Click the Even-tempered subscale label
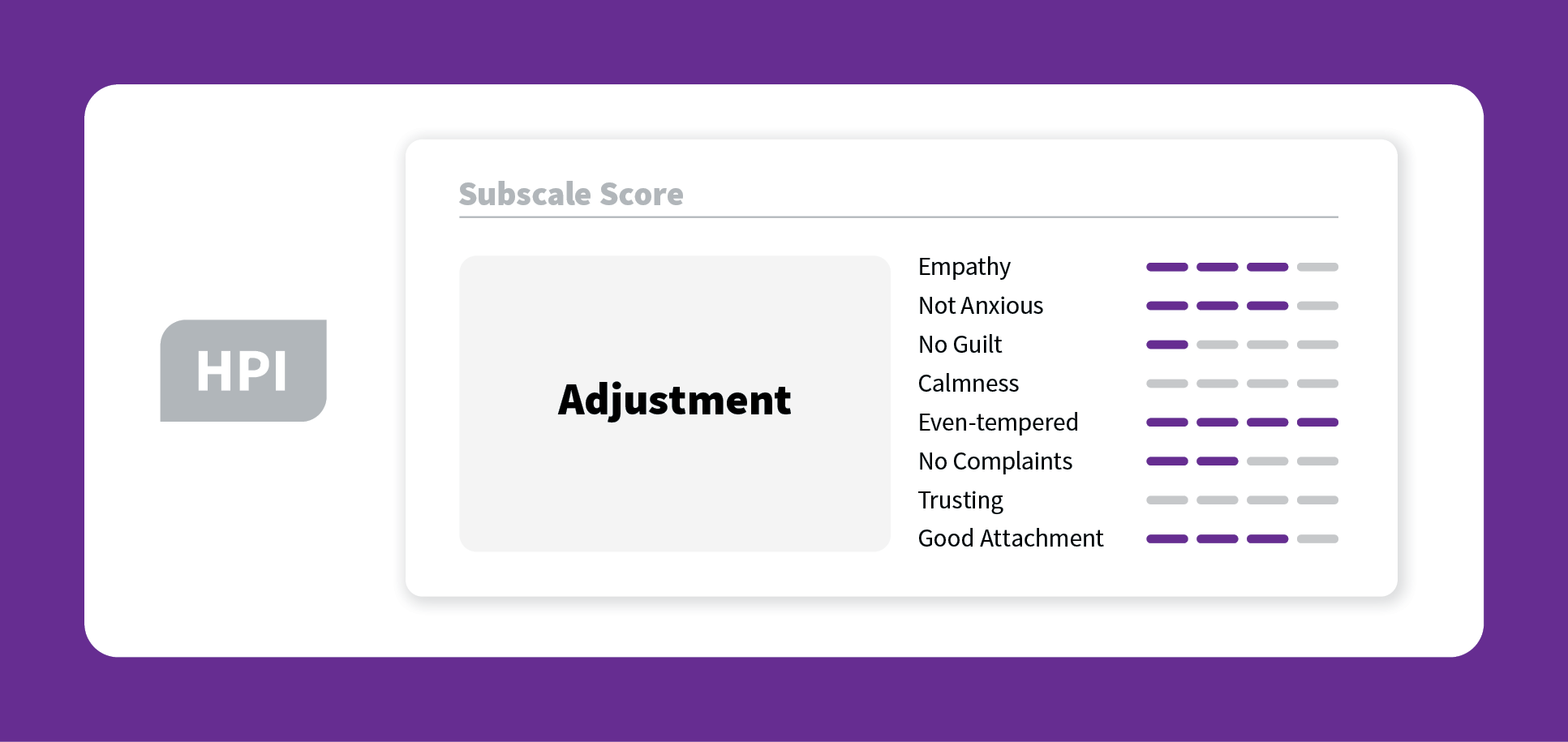 pyautogui.click(x=999, y=422)
